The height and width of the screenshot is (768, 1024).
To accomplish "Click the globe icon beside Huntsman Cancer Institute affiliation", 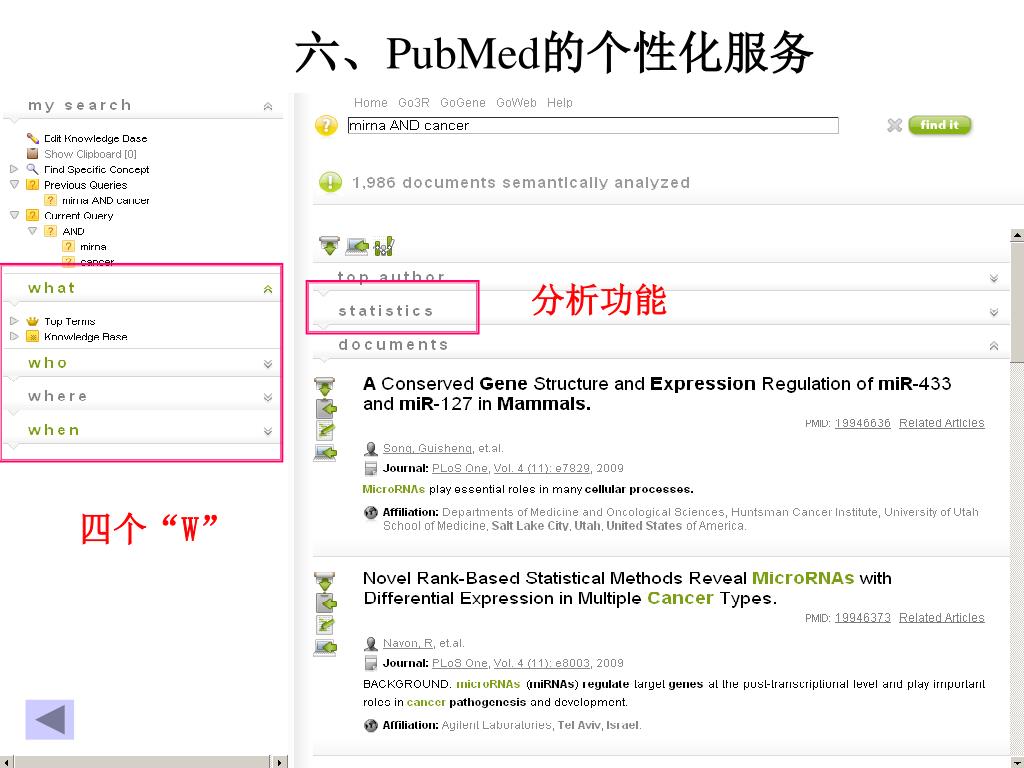I will pos(370,513).
